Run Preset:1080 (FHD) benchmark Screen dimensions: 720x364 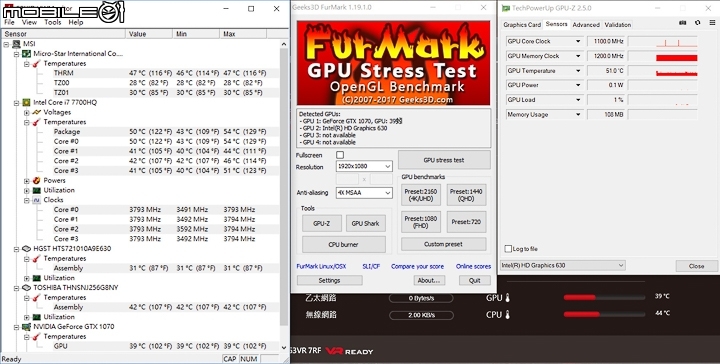coord(421,222)
